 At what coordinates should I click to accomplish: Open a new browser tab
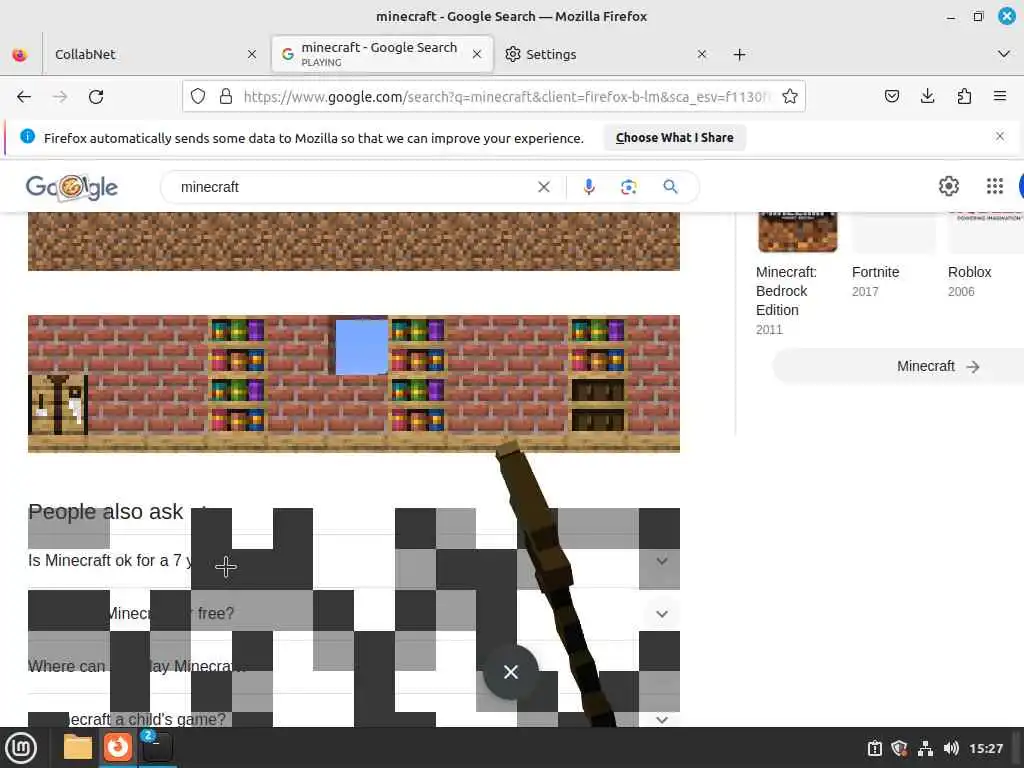click(739, 55)
